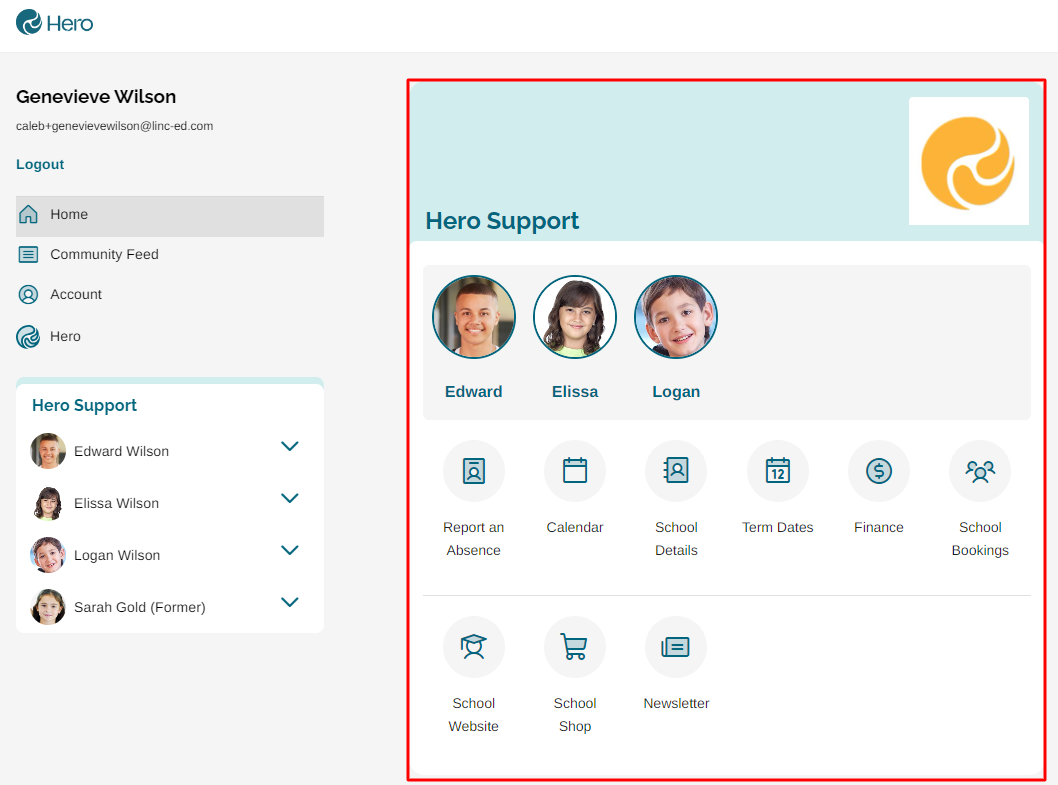Click the Hero swirl icon in sidebar
Screen dimensions: 1058x785
coord(28,336)
